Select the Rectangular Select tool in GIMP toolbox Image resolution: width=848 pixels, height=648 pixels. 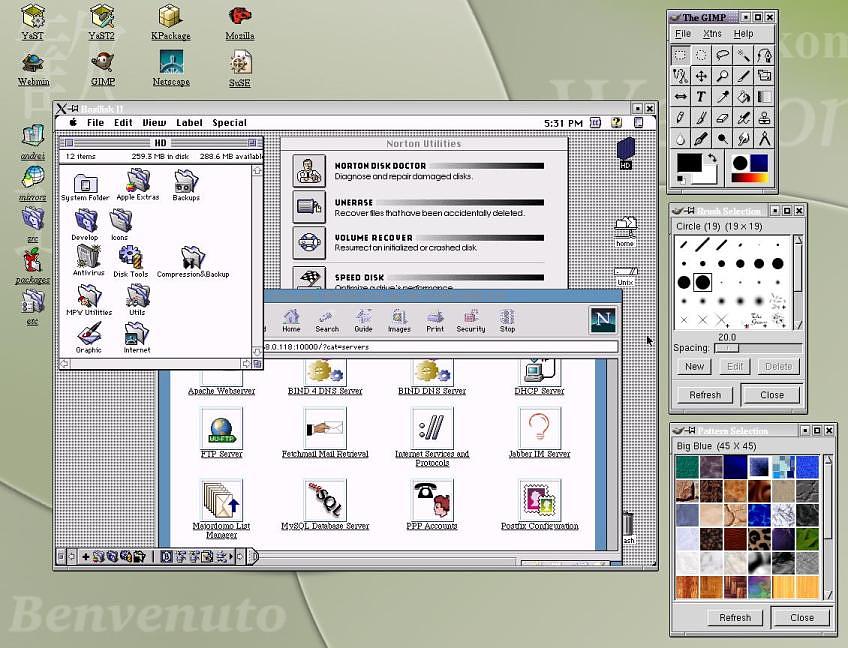680,55
